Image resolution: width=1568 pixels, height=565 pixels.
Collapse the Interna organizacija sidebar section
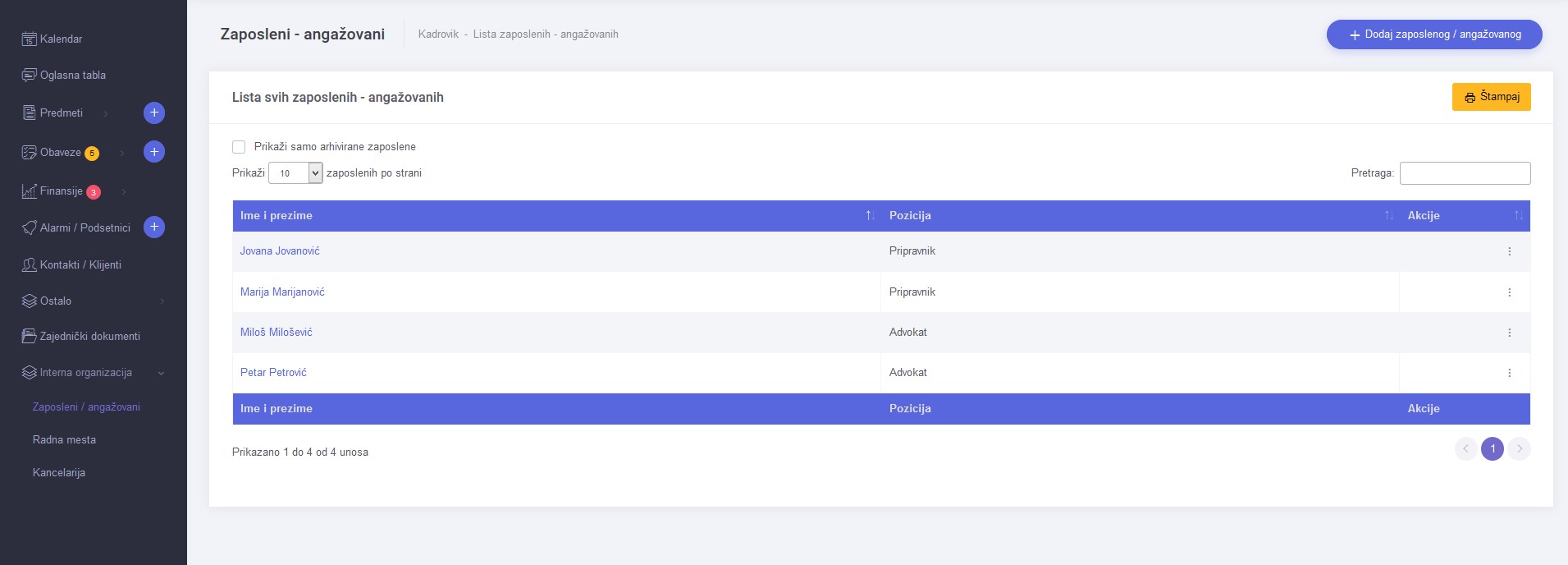(161, 373)
